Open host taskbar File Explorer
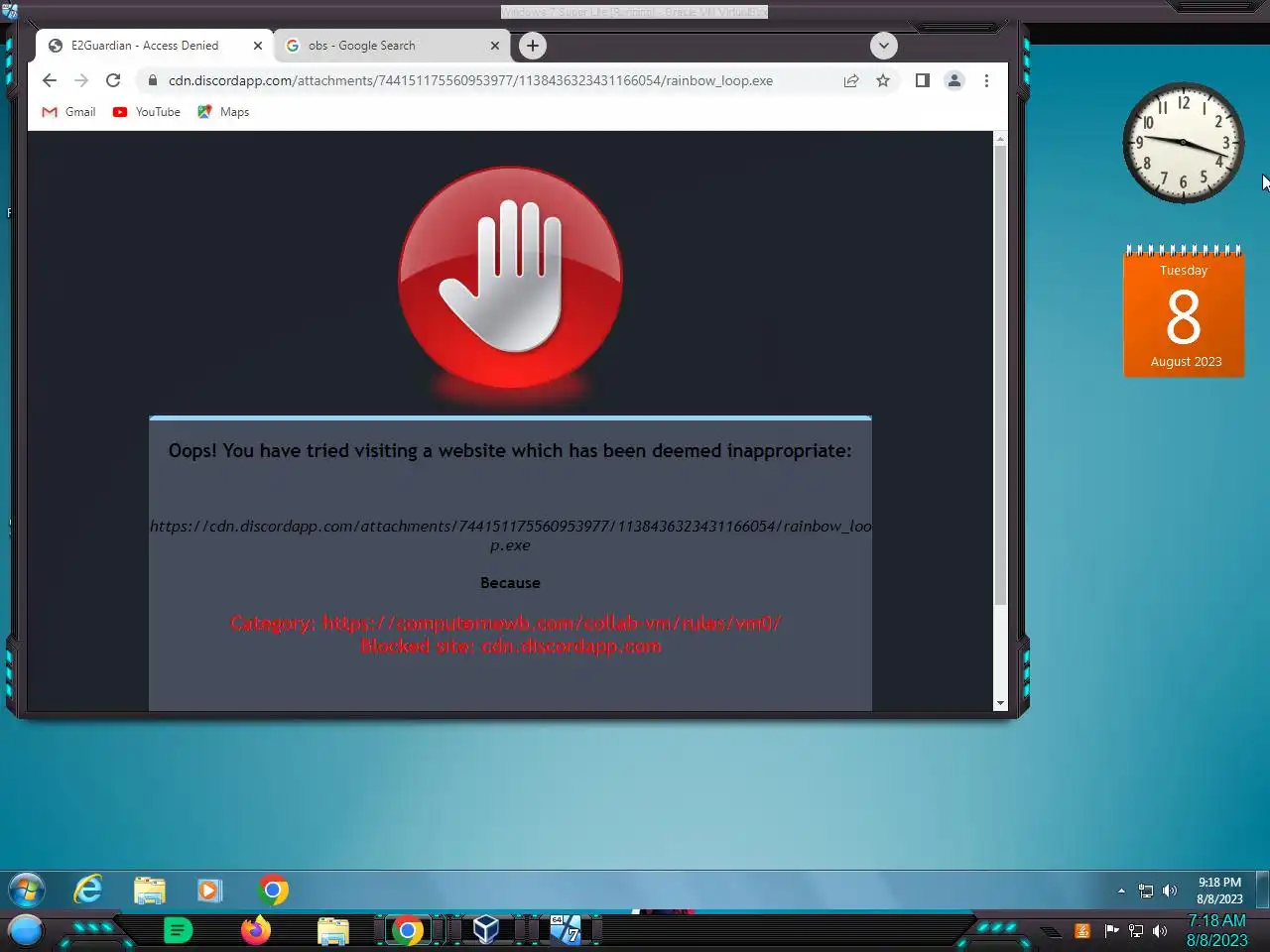The image size is (1270, 952). (x=333, y=931)
